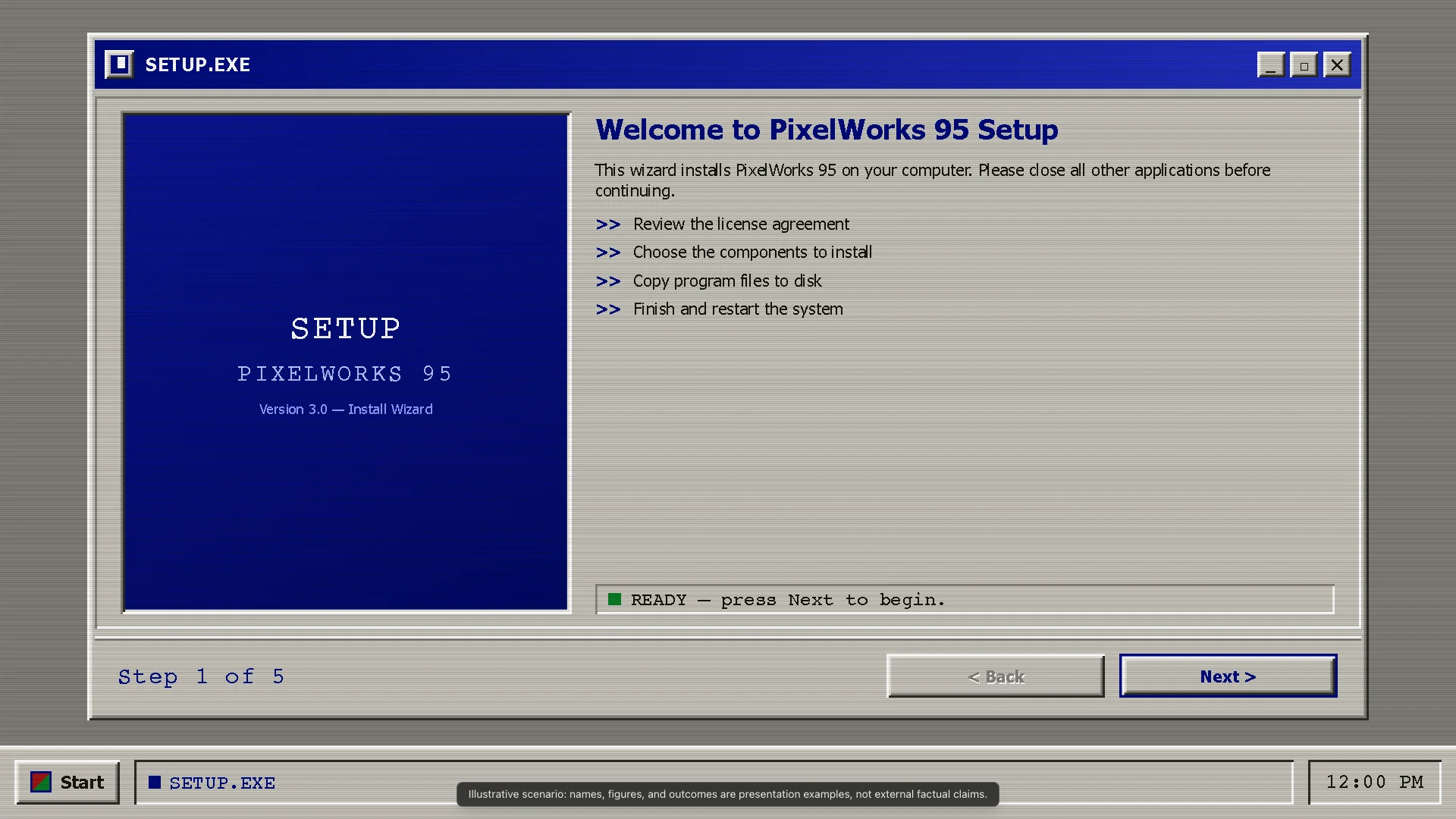1456x819 pixels.
Task: Click "Finish and restart the system" text
Action: (738, 309)
